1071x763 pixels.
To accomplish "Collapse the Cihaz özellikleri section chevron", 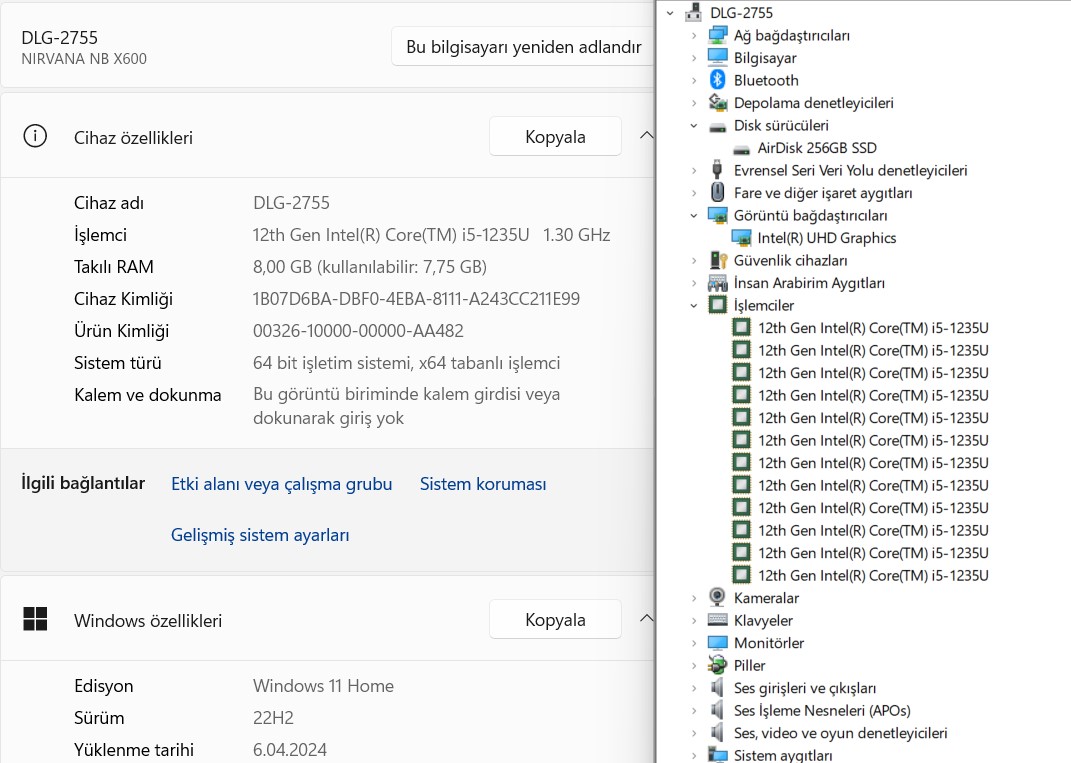I will pyautogui.click(x=646, y=135).
